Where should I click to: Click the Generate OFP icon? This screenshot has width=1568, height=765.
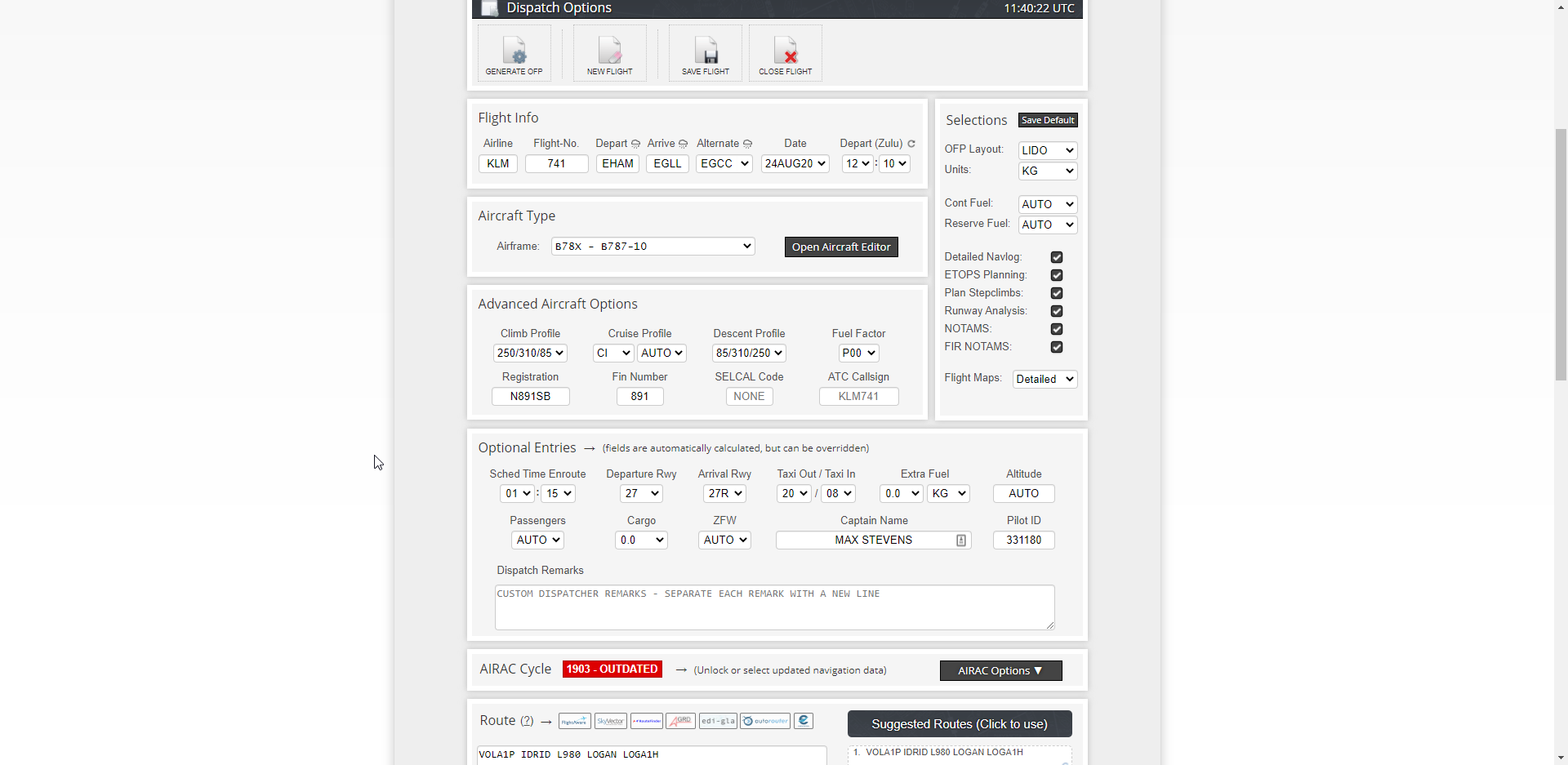(x=514, y=54)
